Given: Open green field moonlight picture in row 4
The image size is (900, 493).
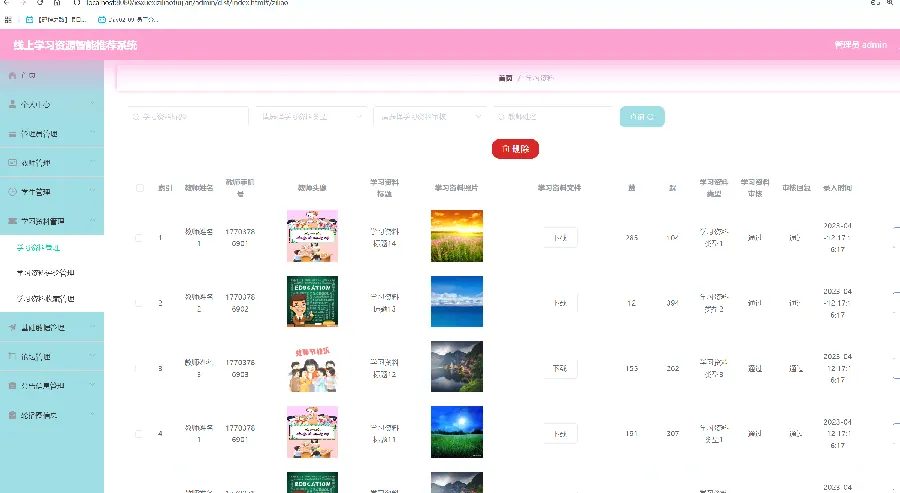Looking at the screenshot, I should [457, 432].
